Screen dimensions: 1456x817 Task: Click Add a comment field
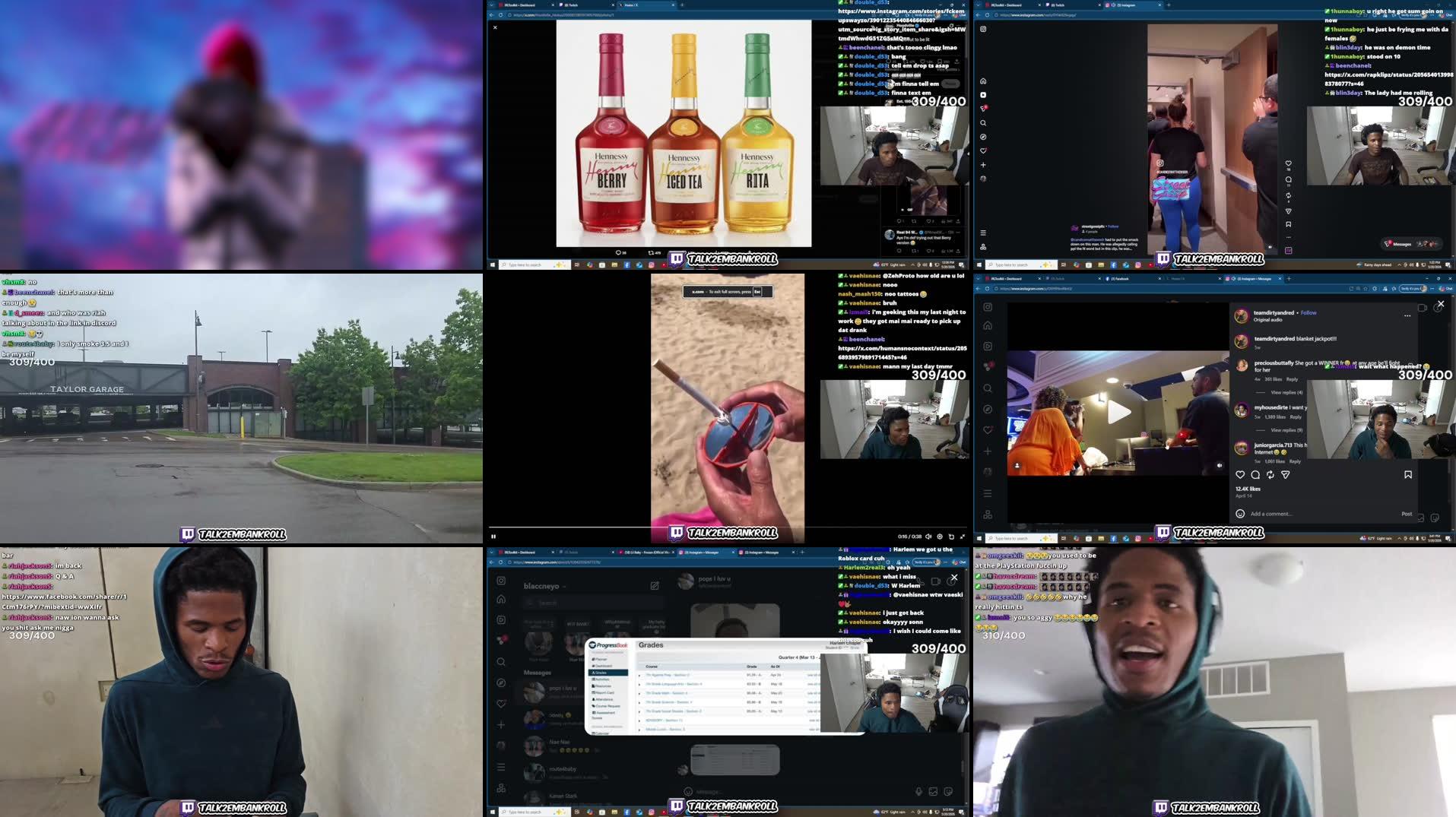tap(1323, 514)
